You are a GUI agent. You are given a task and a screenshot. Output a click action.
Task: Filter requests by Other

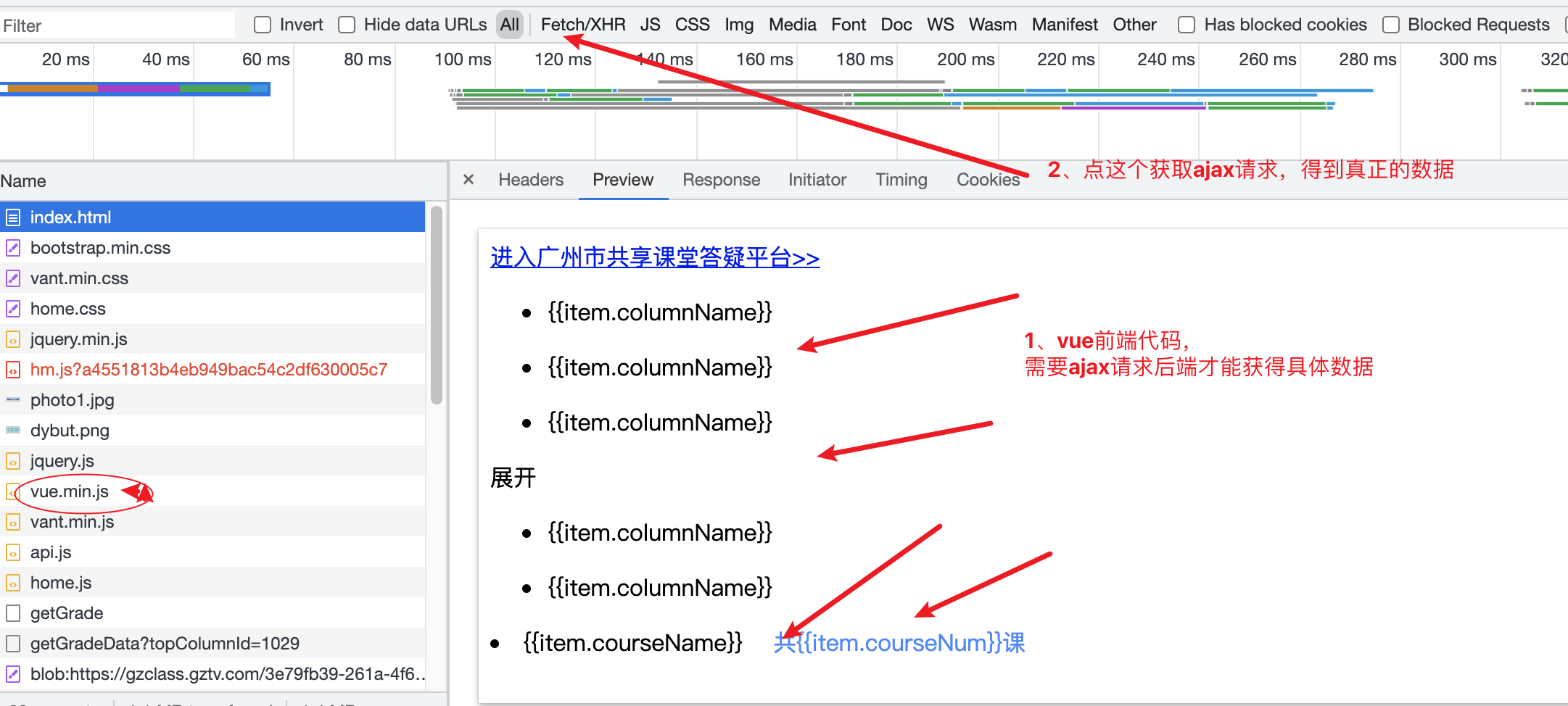click(1135, 25)
